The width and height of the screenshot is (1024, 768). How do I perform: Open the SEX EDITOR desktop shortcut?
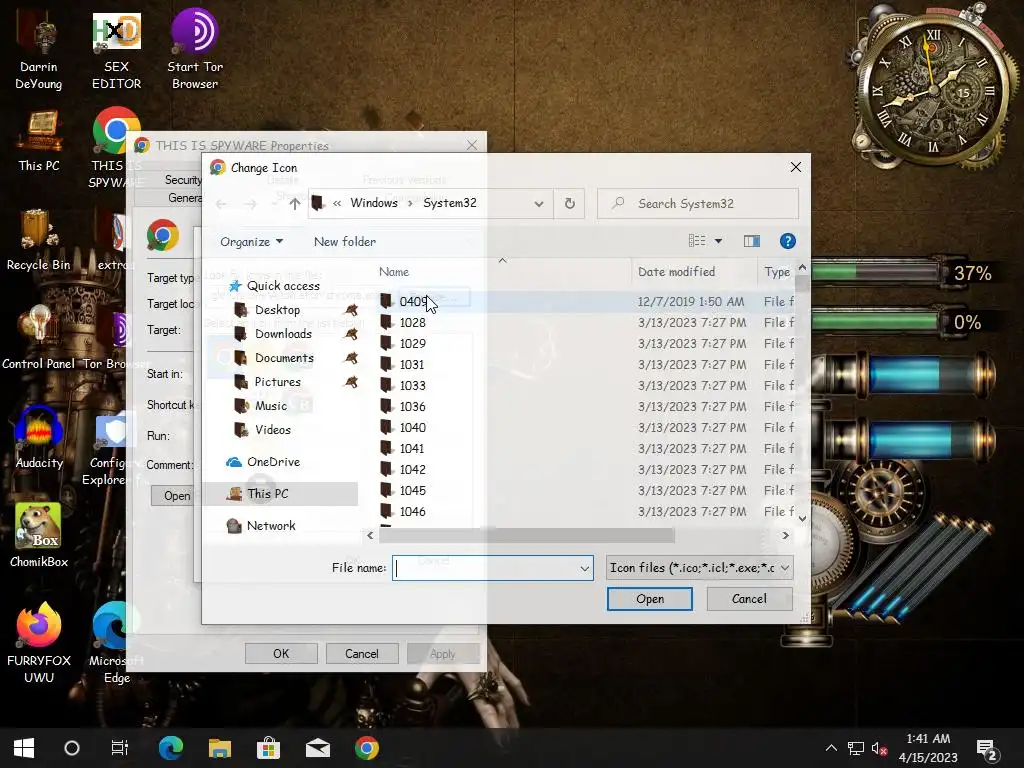pos(116,51)
